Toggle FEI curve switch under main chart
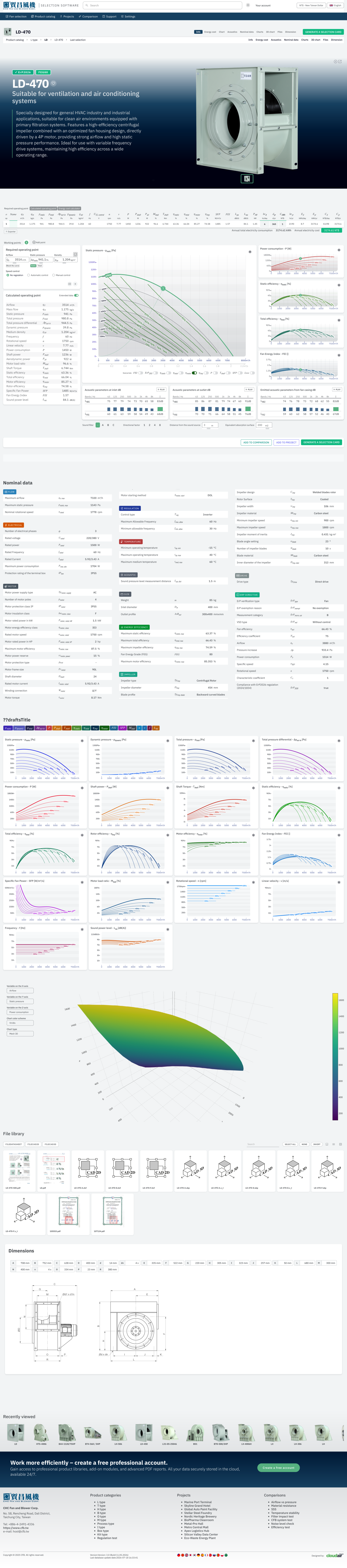Image resolution: width=347 pixels, height=1568 pixels. pos(140,373)
